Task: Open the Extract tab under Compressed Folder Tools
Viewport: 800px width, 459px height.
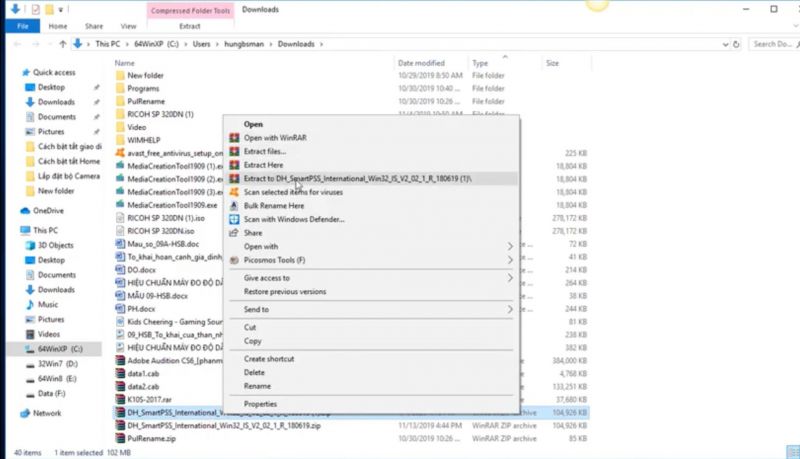Action: [190, 26]
